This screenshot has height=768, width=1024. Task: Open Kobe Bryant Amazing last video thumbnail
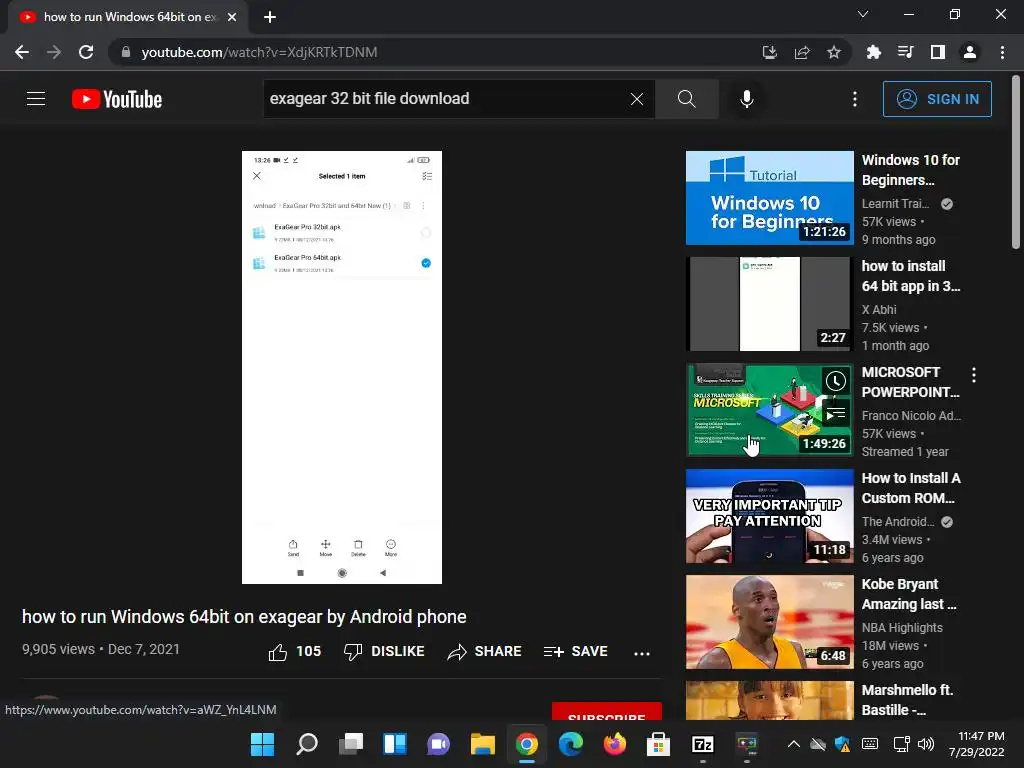coord(769,622)
